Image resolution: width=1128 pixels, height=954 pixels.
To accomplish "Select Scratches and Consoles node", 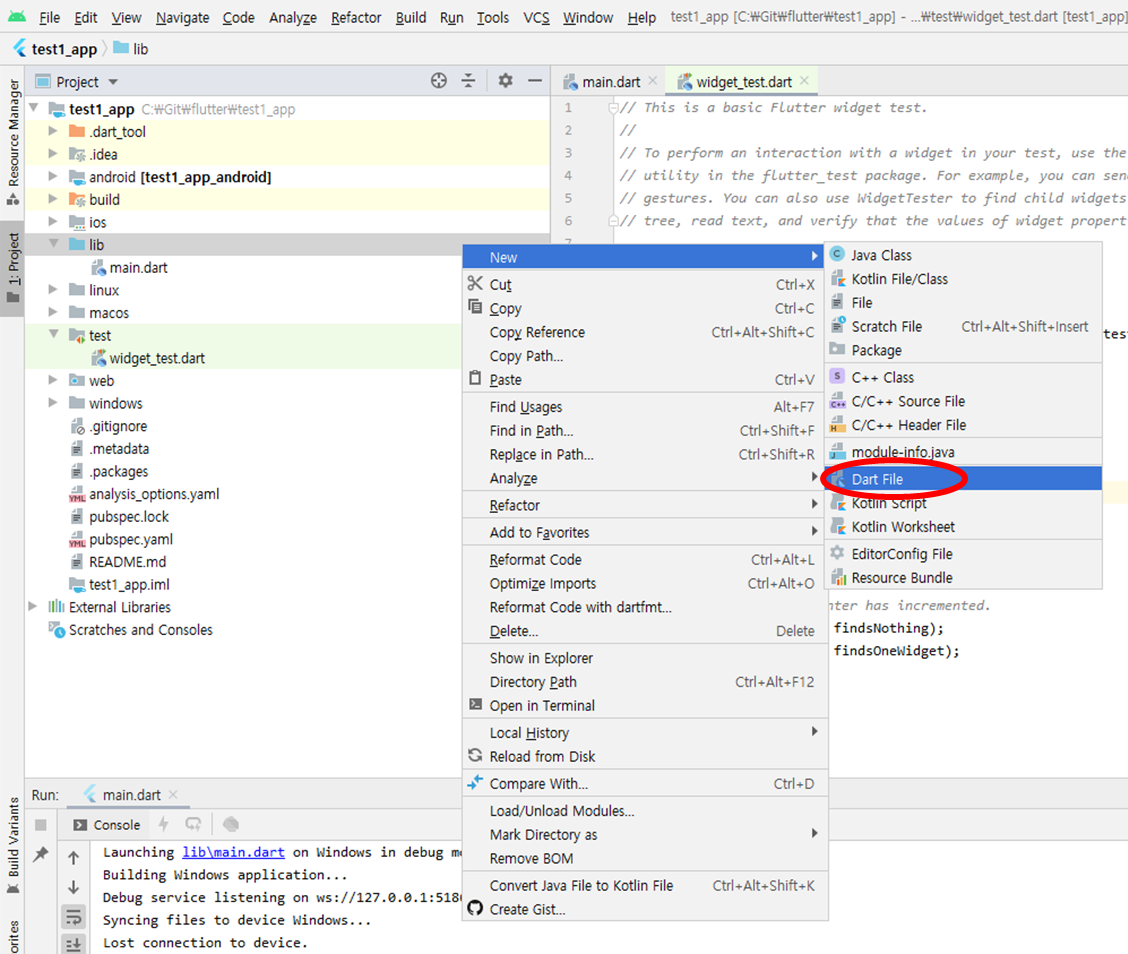I will [x=130, y=630].
